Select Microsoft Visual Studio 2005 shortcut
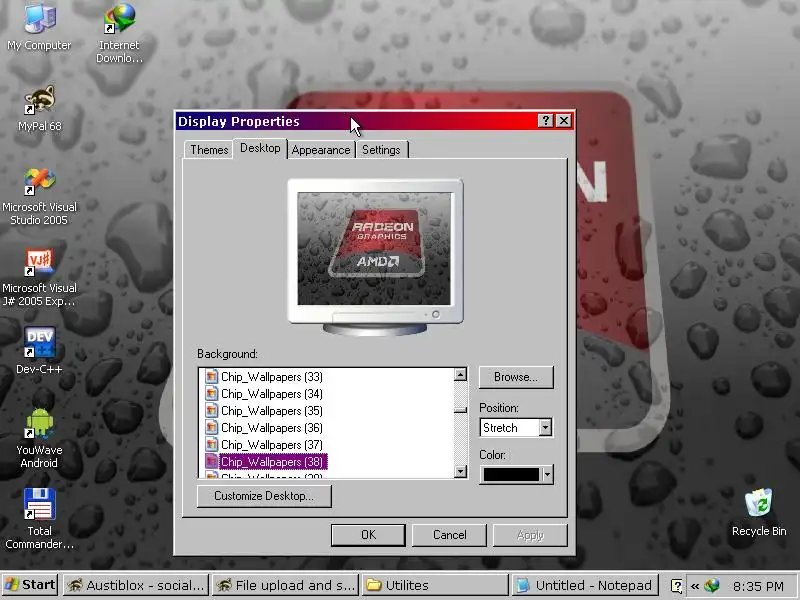The image size is (800, 600). tap(39, 196)
